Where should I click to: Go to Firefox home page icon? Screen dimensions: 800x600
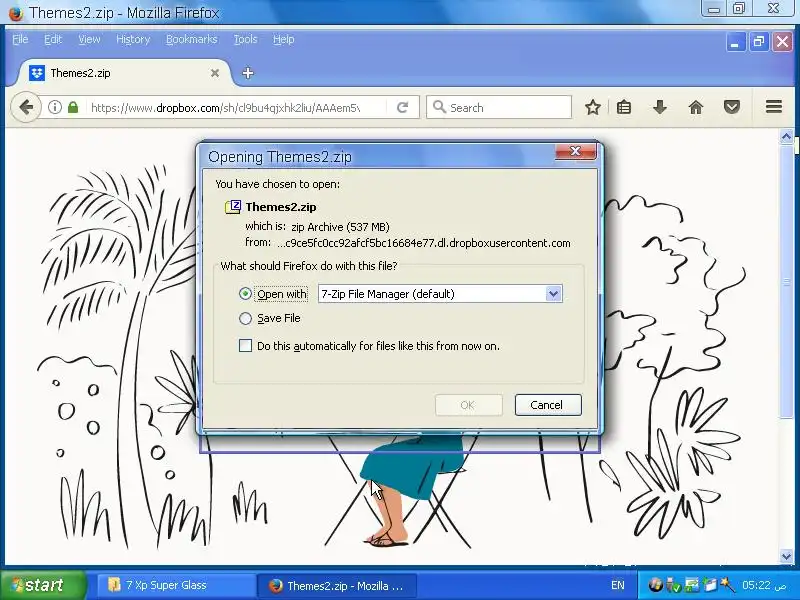696,107
